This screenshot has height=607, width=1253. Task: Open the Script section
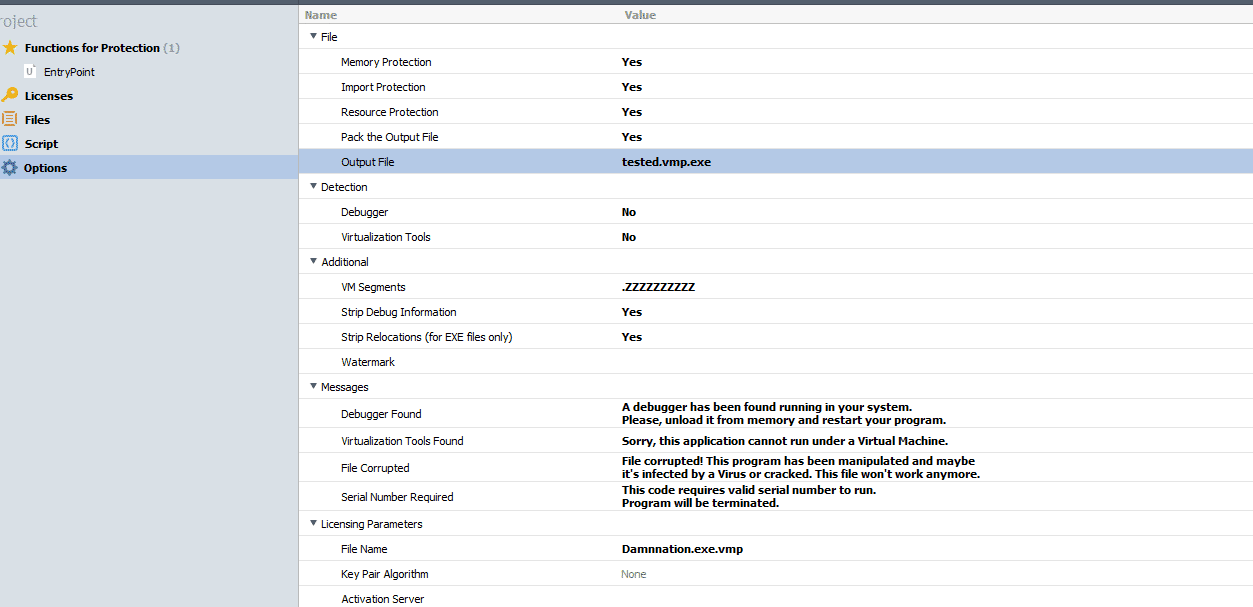pos(41,144)
